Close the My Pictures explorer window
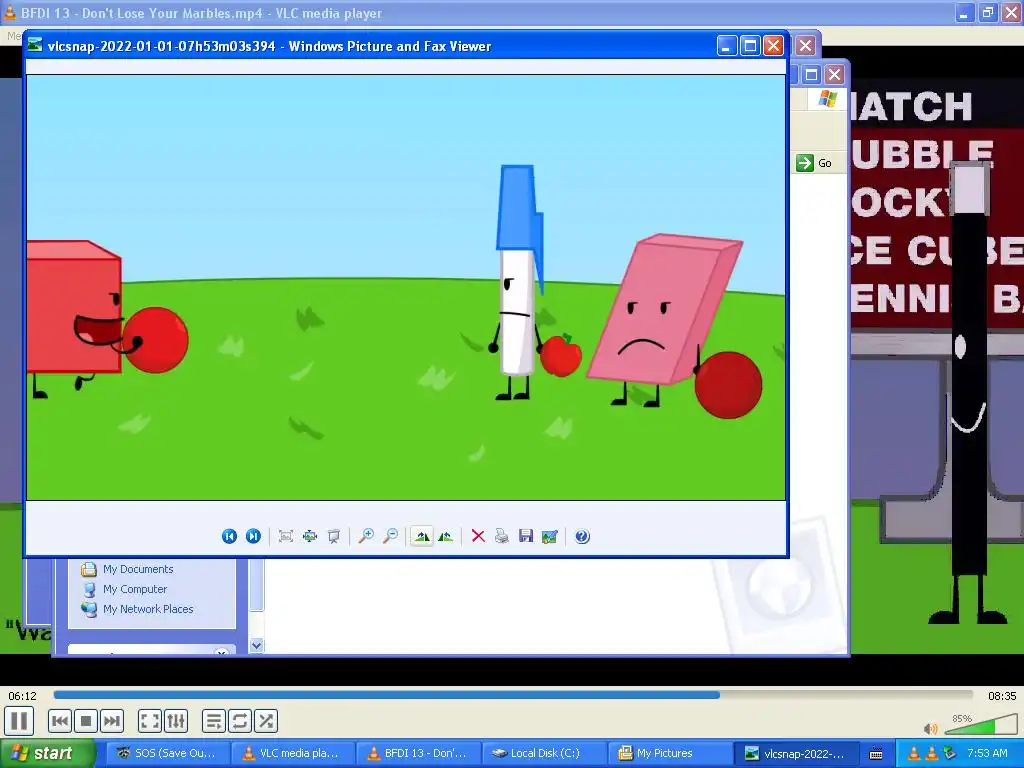Image resolution: width=1024 pixels, height=768 pixels. tap(834, 74)
